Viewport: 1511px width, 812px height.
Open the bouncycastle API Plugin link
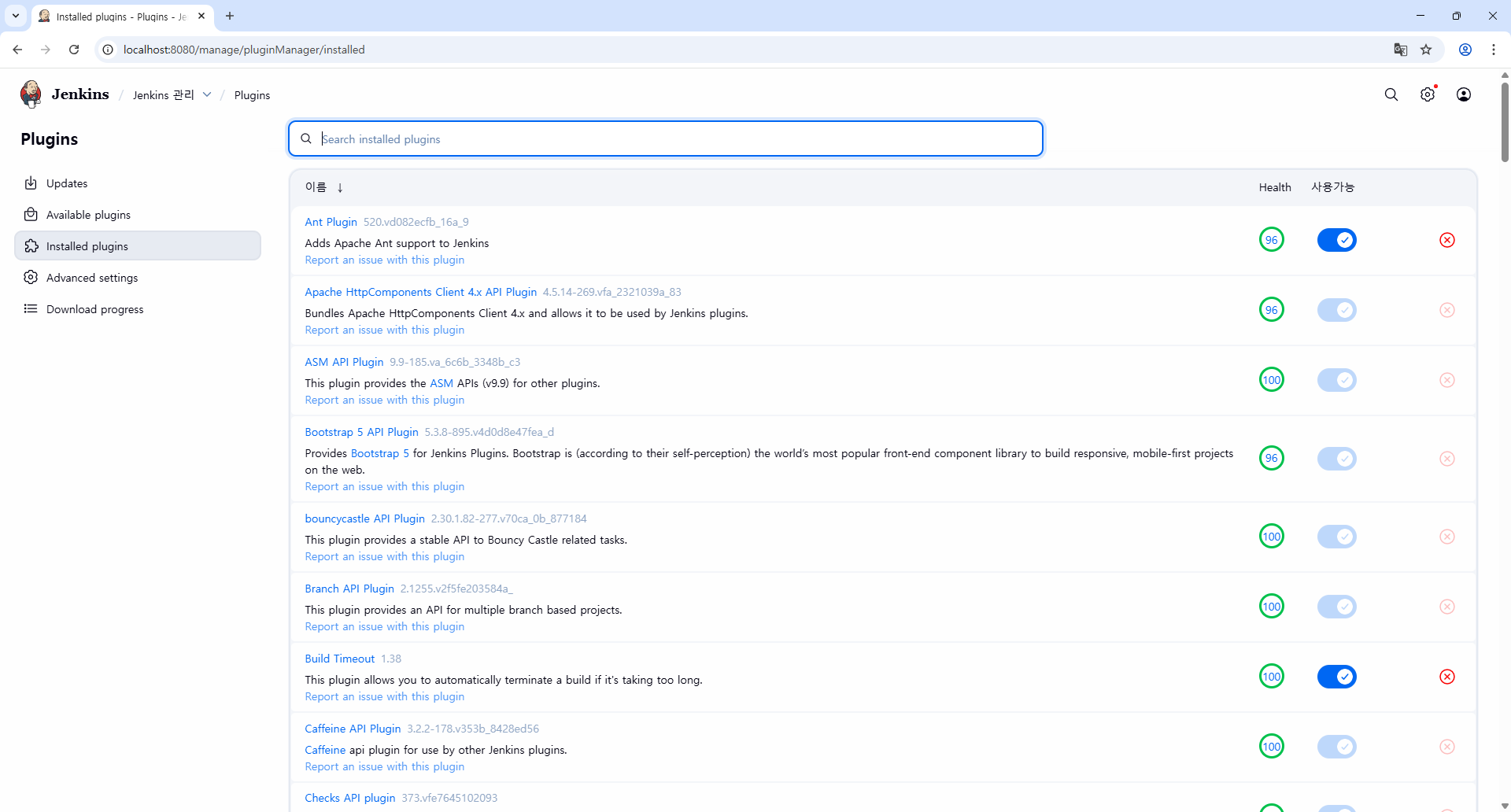click(x=364, y=519)
